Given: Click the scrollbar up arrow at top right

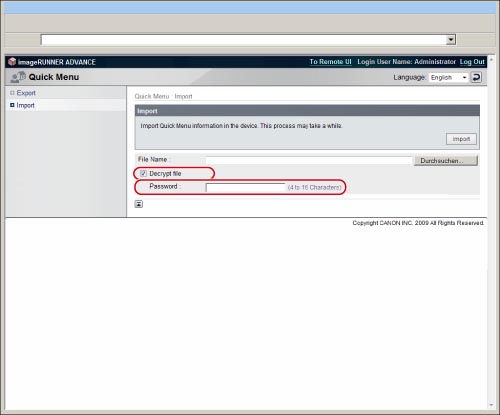Looking at the screenshot, I should click(x=491, y=59).
